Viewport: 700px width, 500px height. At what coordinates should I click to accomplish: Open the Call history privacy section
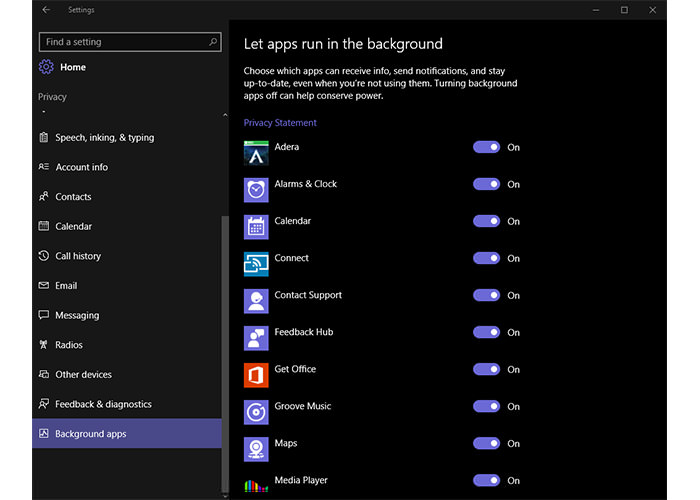[x=78, y=256]
